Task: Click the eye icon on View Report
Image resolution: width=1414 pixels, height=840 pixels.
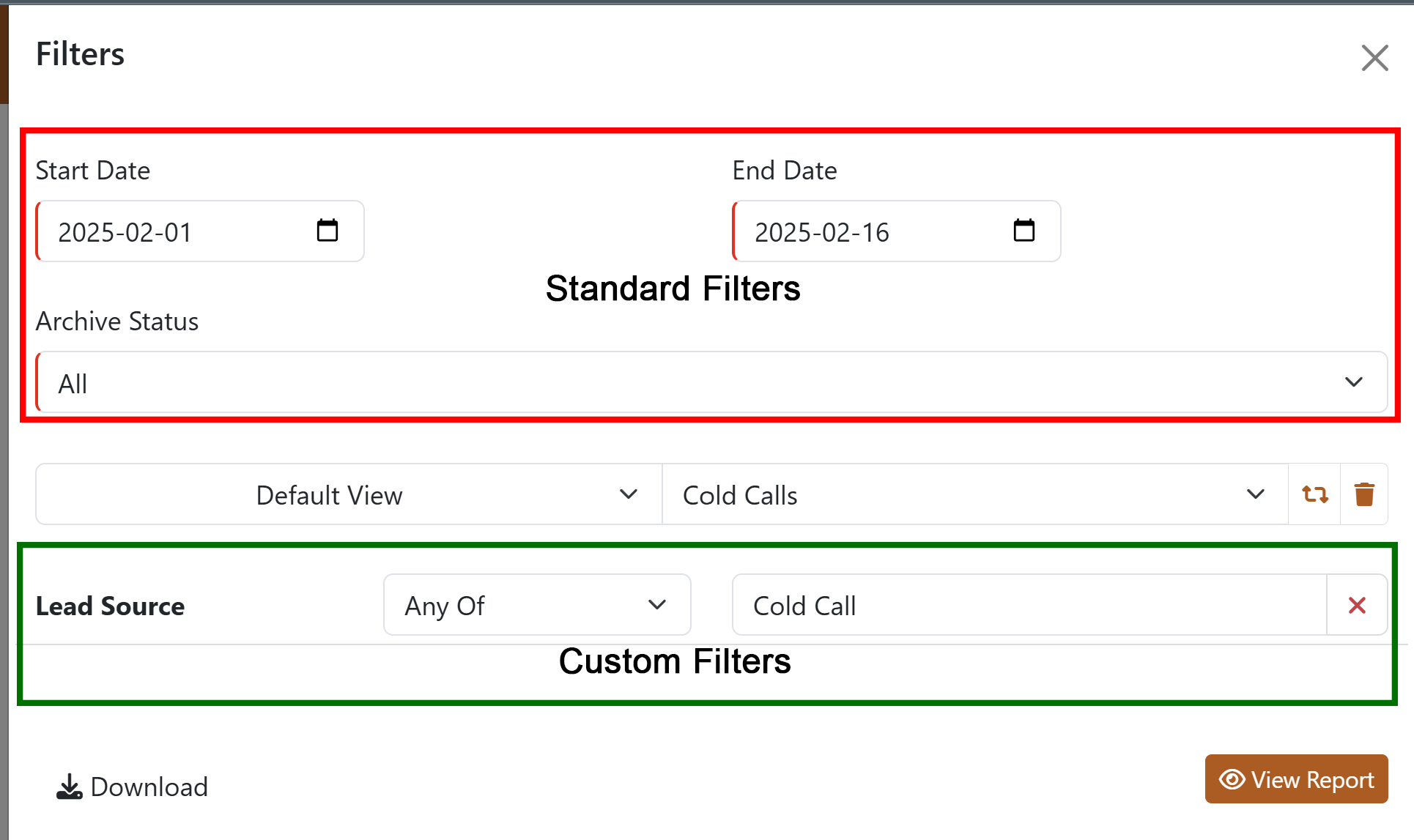Action: point(1232,780)
